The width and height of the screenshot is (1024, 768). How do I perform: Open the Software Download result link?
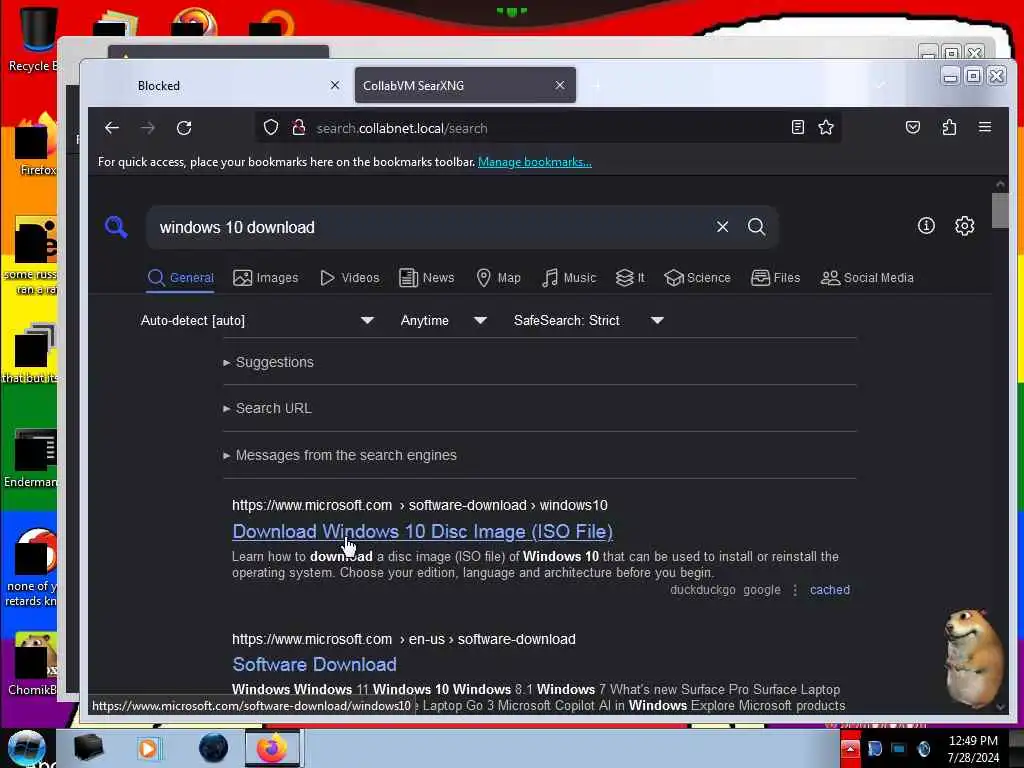[314, 664]
